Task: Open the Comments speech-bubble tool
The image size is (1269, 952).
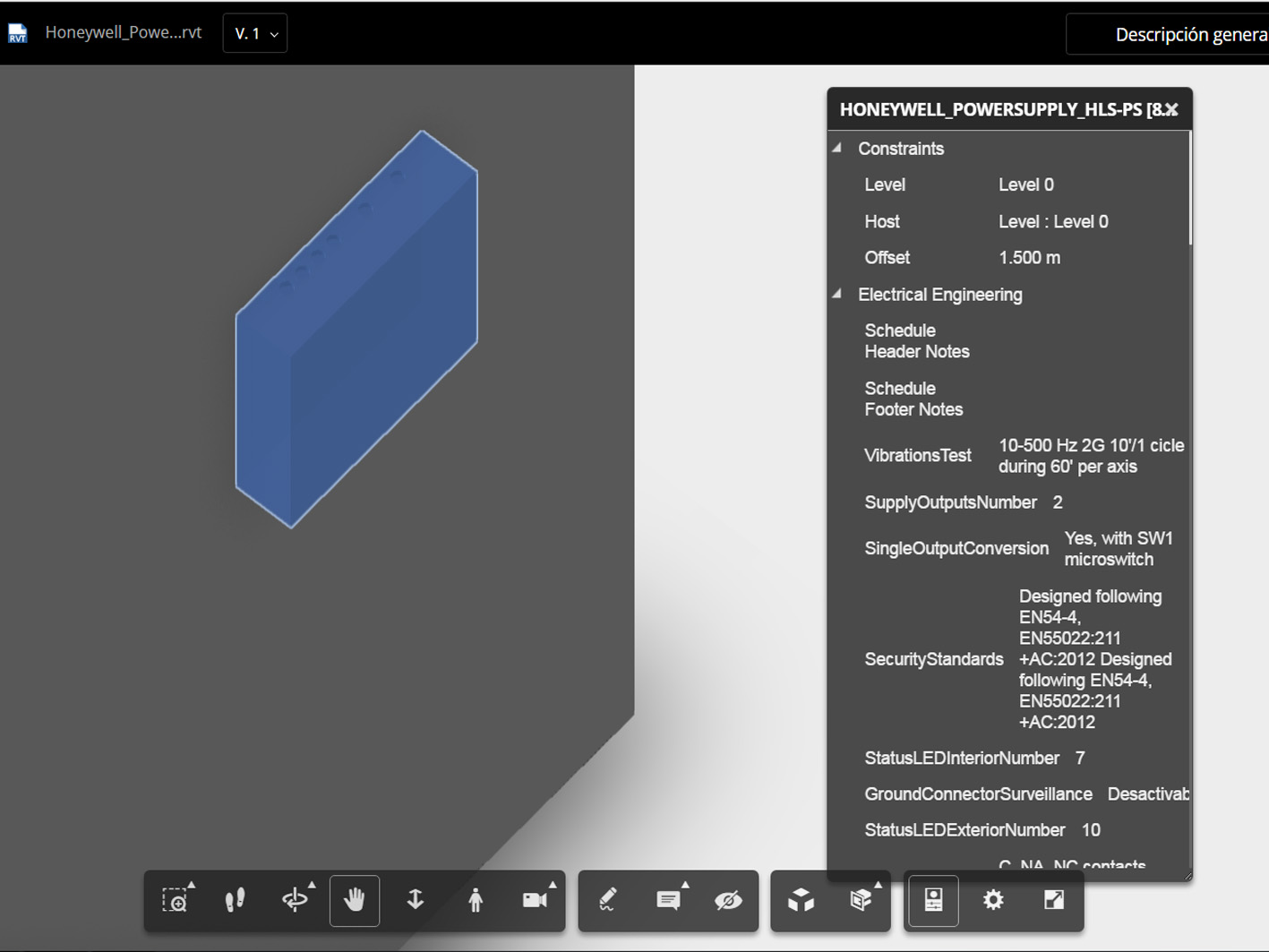Action: click(668, 900)
